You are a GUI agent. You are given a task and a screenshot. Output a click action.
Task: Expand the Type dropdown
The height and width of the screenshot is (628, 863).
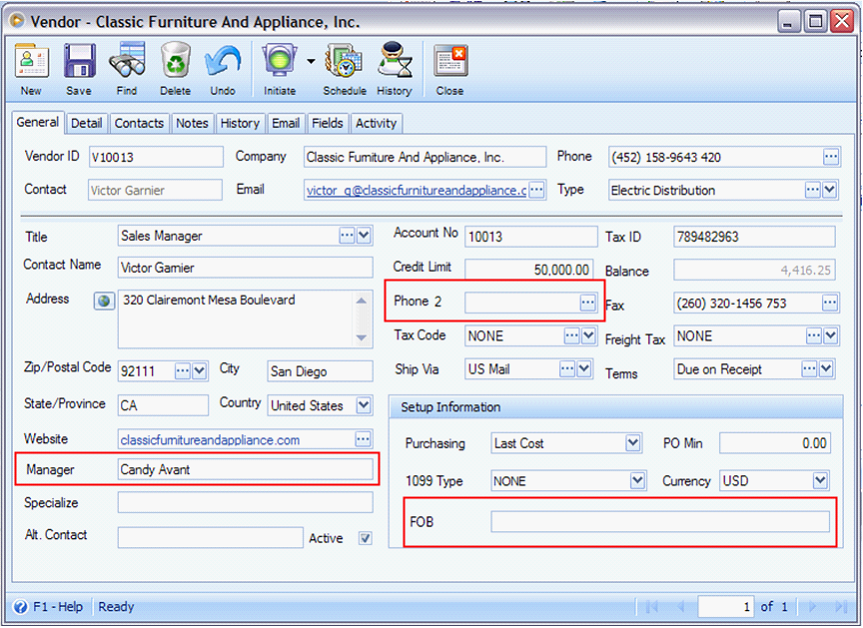[829, 190]
